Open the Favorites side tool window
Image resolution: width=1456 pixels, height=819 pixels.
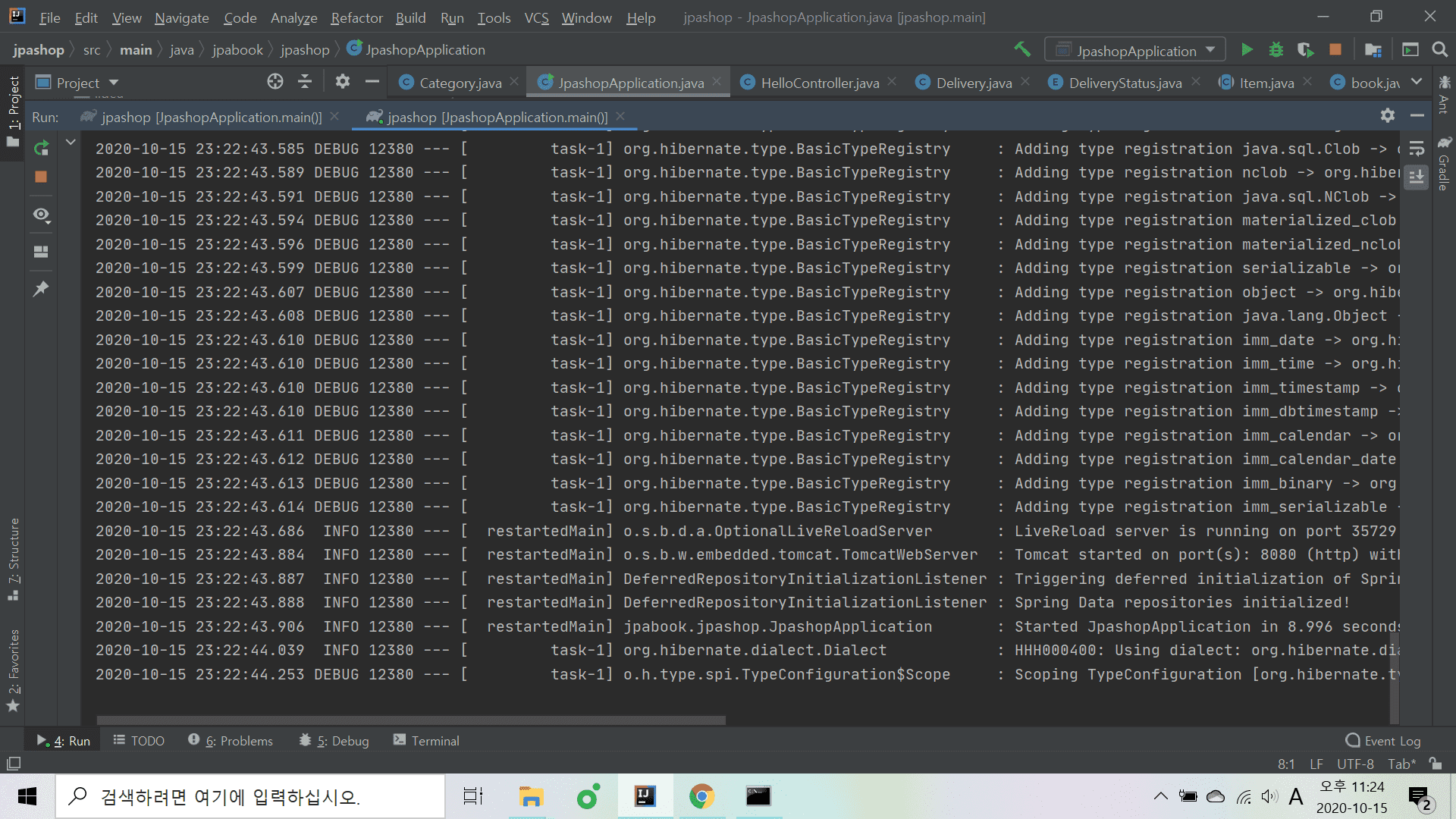[x=13, y=670]
